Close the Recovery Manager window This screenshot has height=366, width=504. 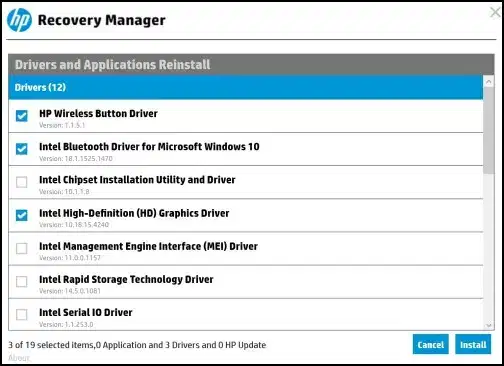click(x=496, y=12)
